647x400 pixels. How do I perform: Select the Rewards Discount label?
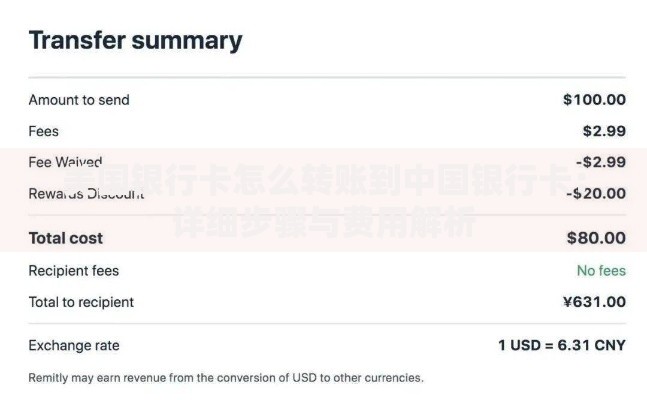click(86, 193)
